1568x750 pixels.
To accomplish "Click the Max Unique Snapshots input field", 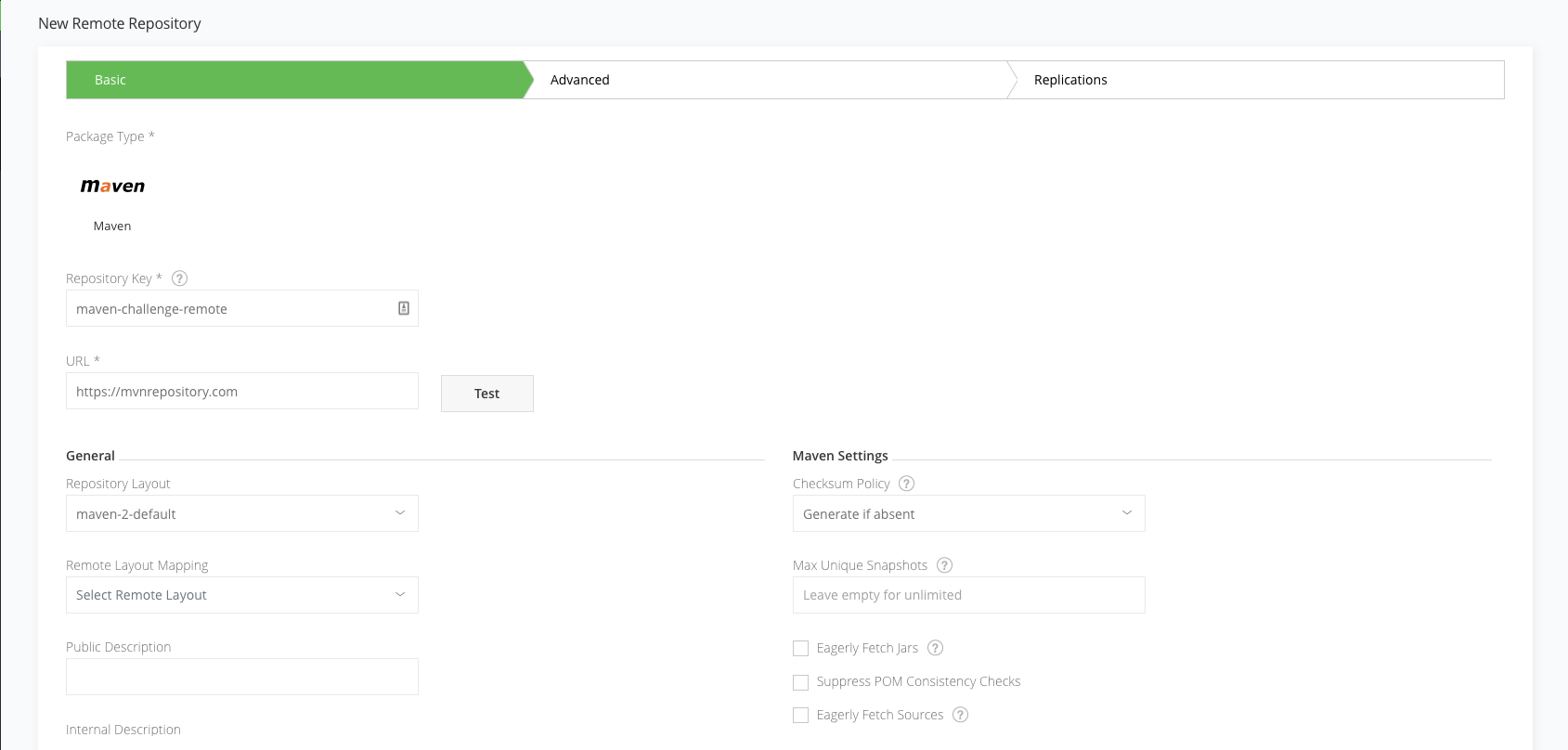I will click(968, 595).
